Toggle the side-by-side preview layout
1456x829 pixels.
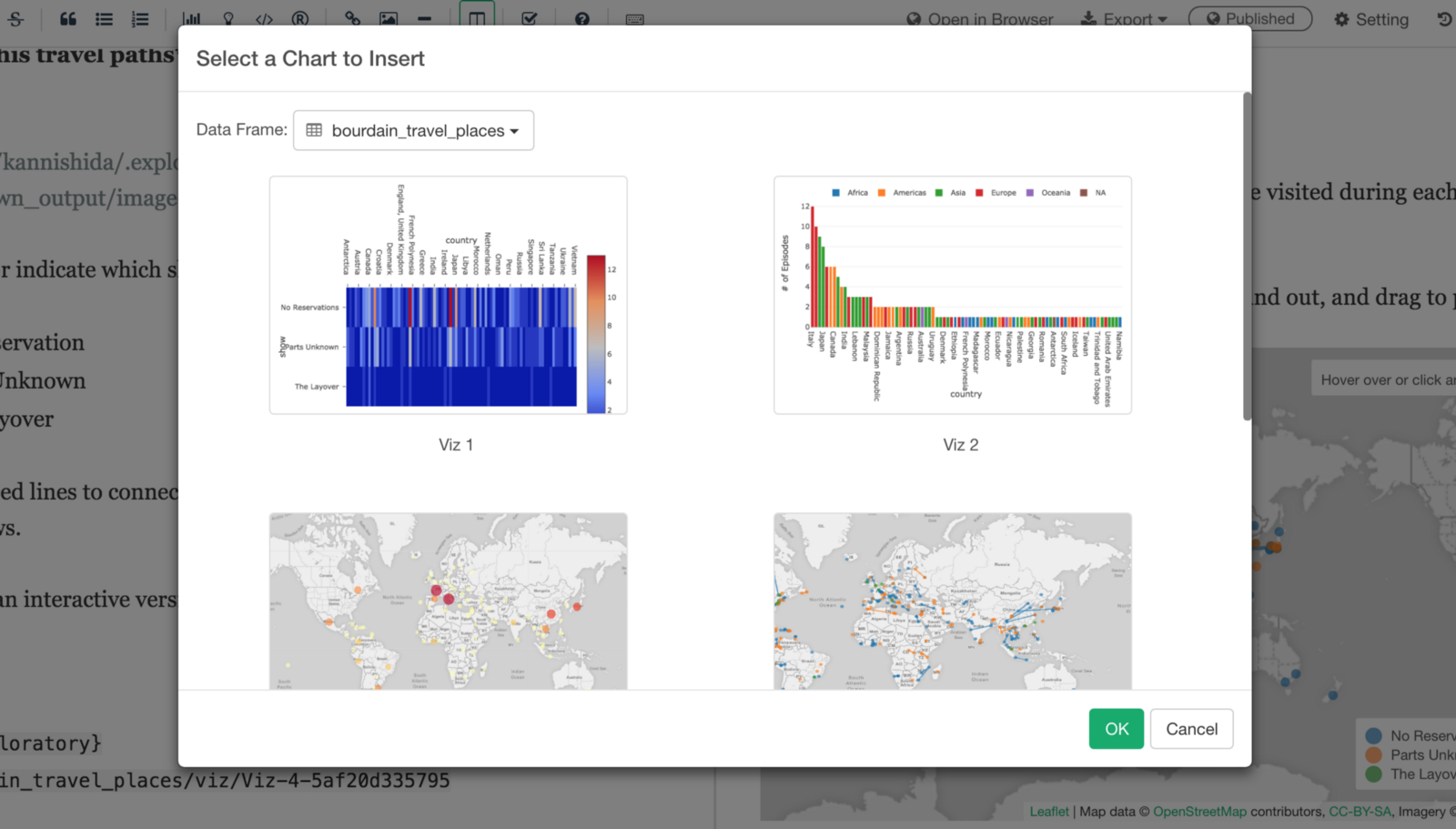click(477, 18)
